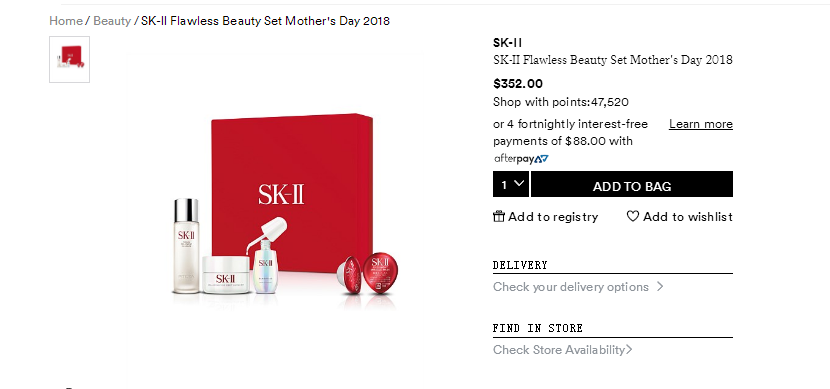The image size is (830, 389).
Task: Expand Check your delivery options
Action: point(578,286)
